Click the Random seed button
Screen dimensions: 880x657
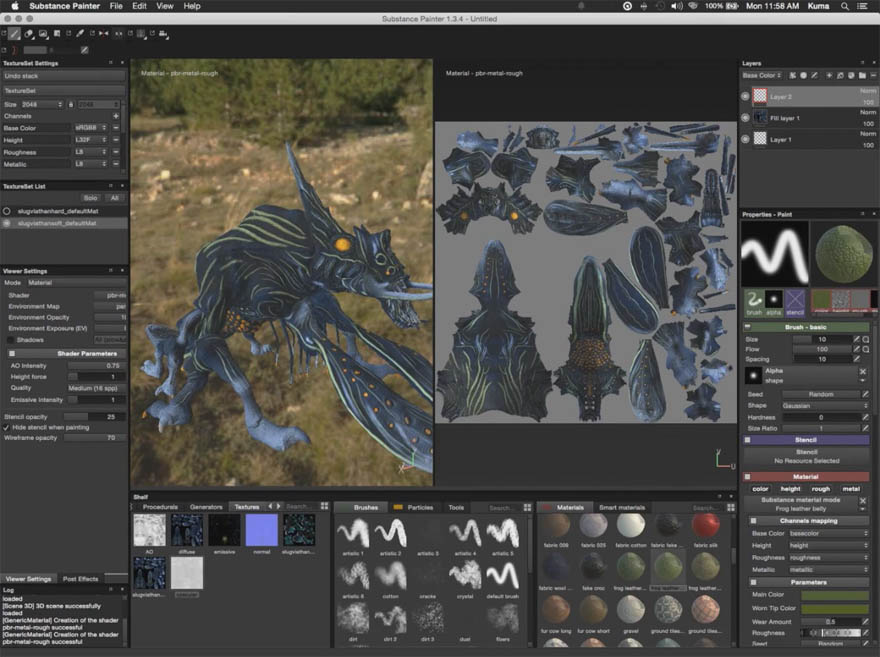point(821,394)
